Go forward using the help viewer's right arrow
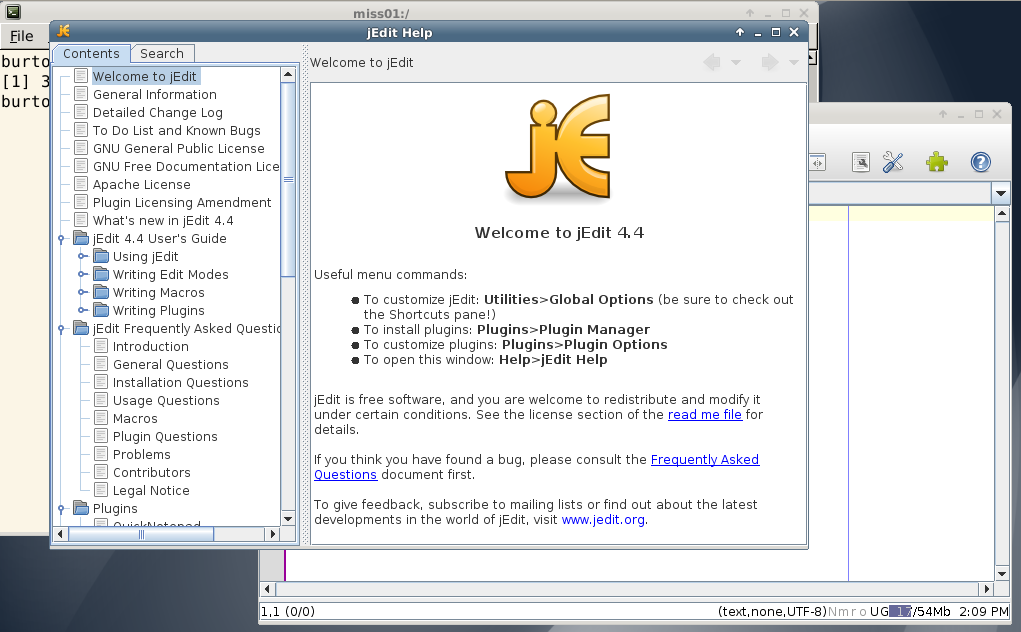Screen dimensions: 1021x632 (770, 62)
